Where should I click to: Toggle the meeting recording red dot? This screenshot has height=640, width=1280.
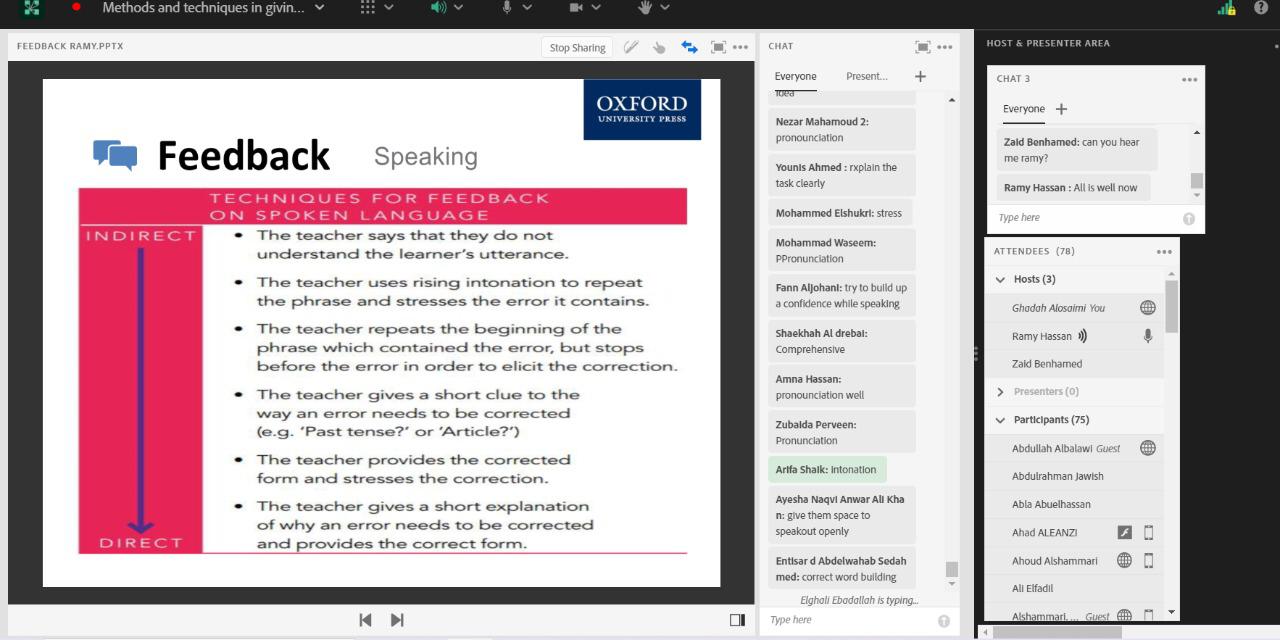[x=76, y=7]
